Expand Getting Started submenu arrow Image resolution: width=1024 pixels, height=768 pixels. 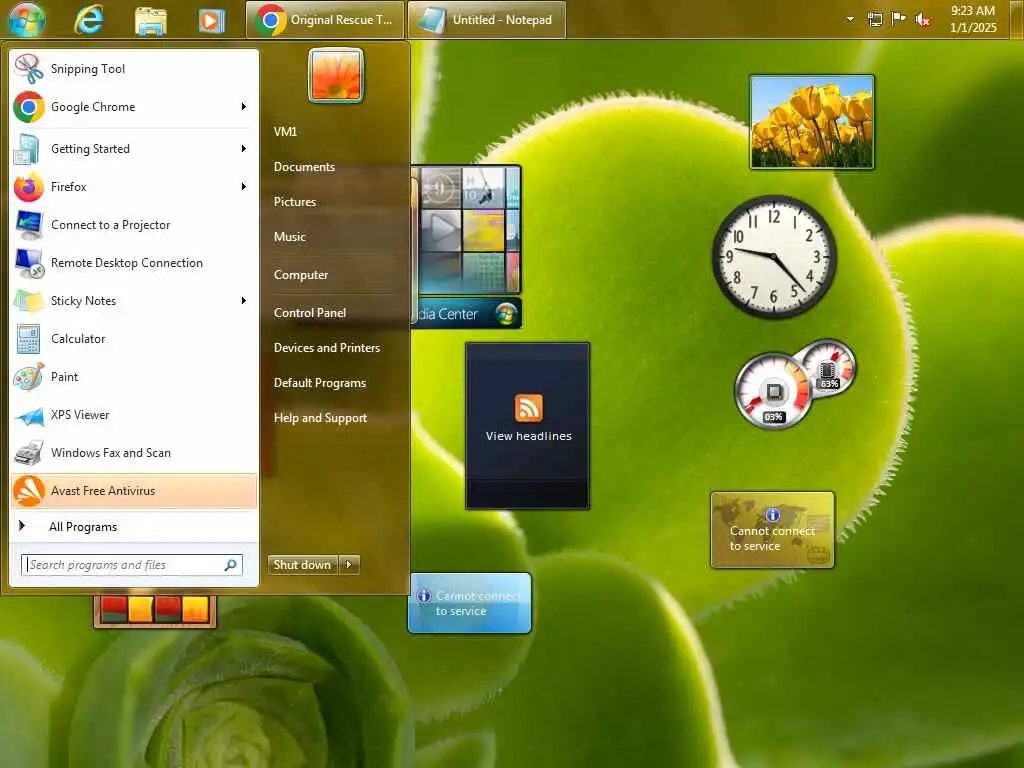pos(244,149)
